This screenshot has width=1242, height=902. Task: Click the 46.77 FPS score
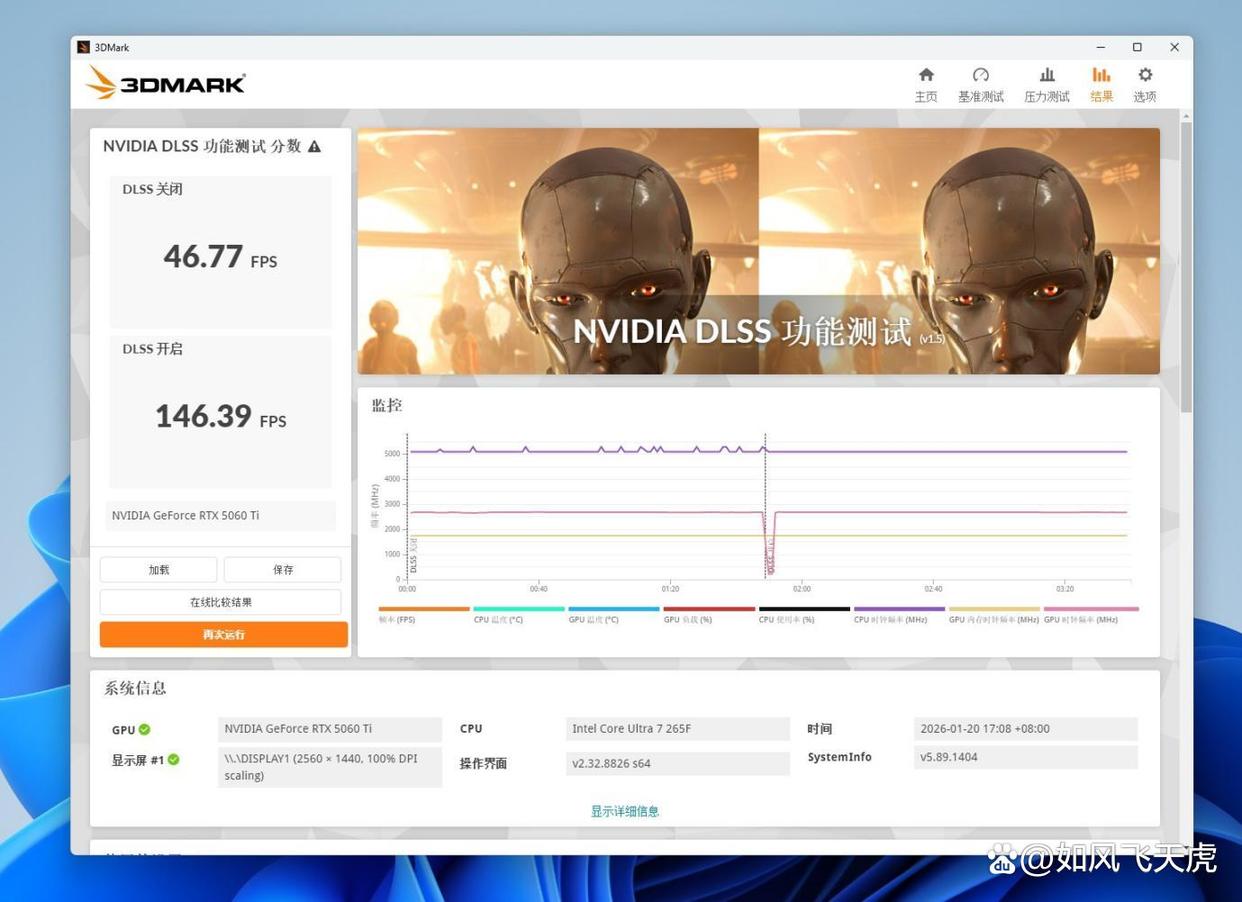(220, 257)
